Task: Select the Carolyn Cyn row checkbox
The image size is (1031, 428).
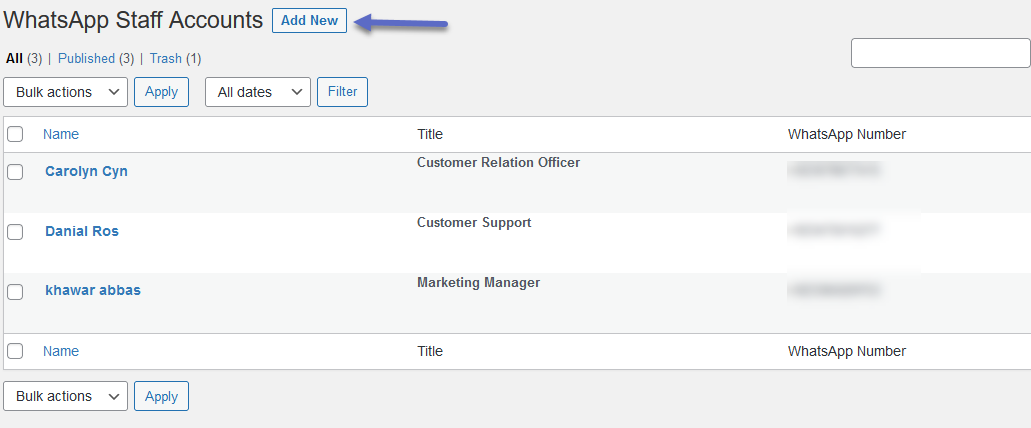Action: point(15,171)
